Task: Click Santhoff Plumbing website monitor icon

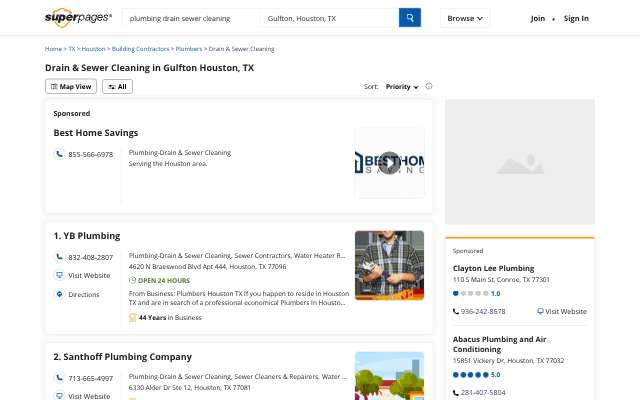Action: (60, 396)
